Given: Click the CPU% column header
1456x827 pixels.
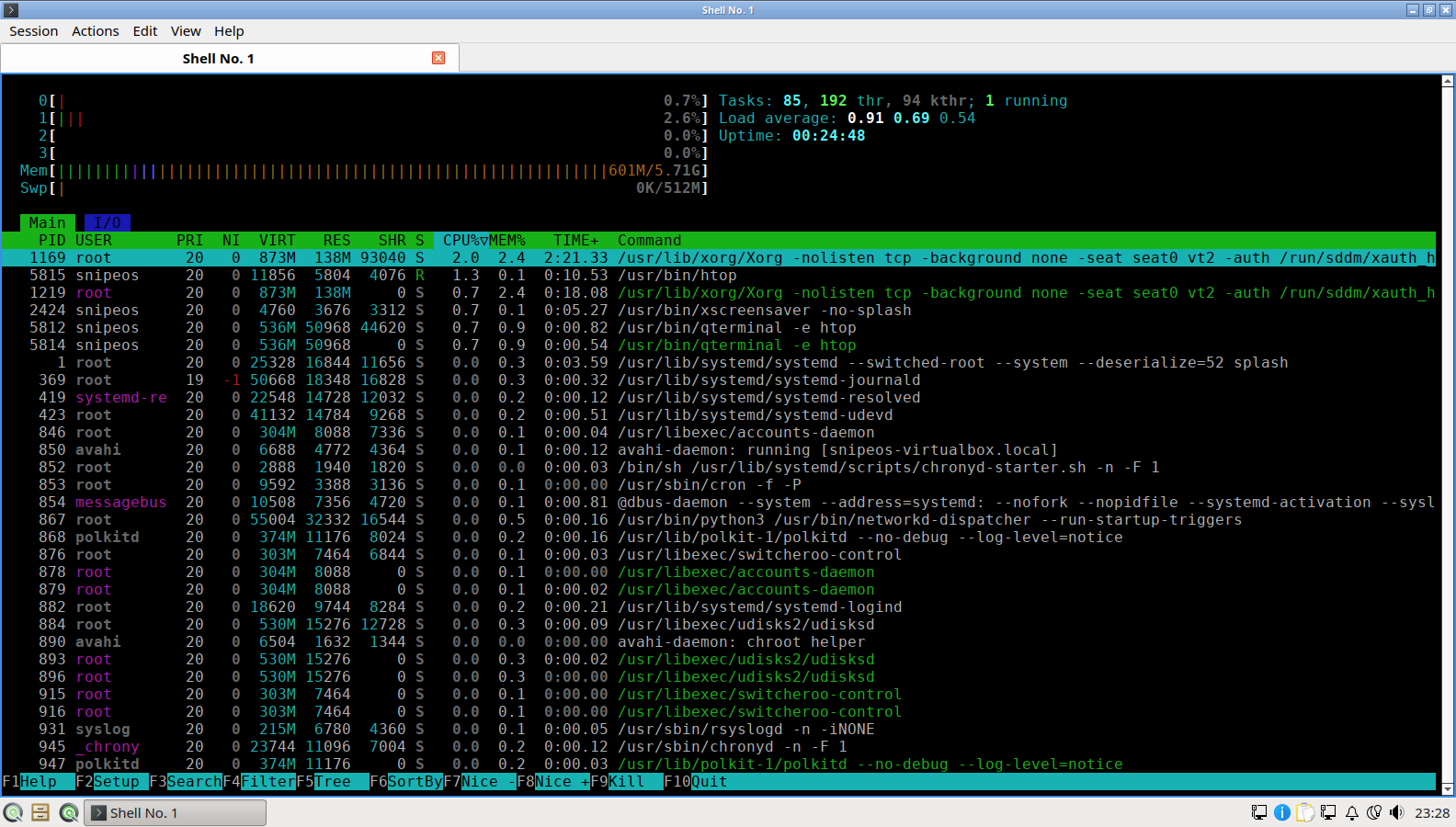Looking at the screenshot, I should tap(465, 241).
